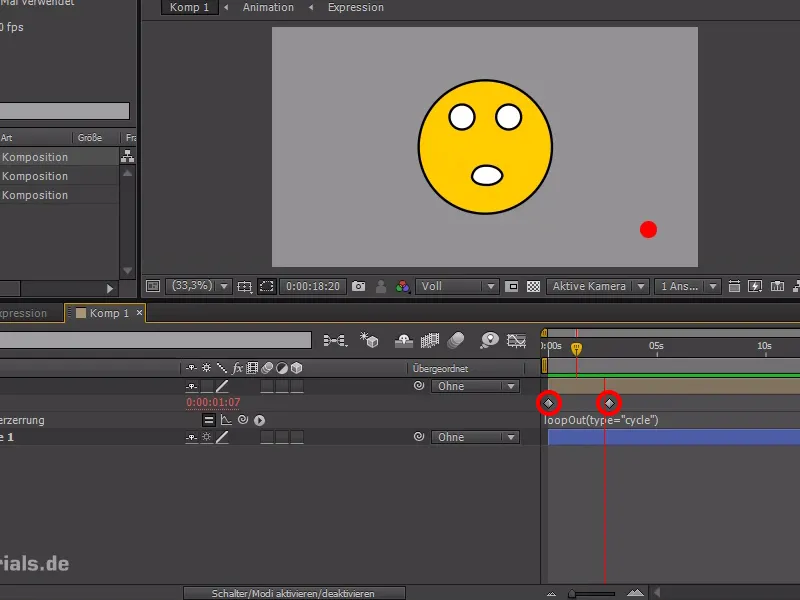The width and height of the screenshot is (800, 600).
Task: Open the expression language menu arrow
Action: point(259,420)
